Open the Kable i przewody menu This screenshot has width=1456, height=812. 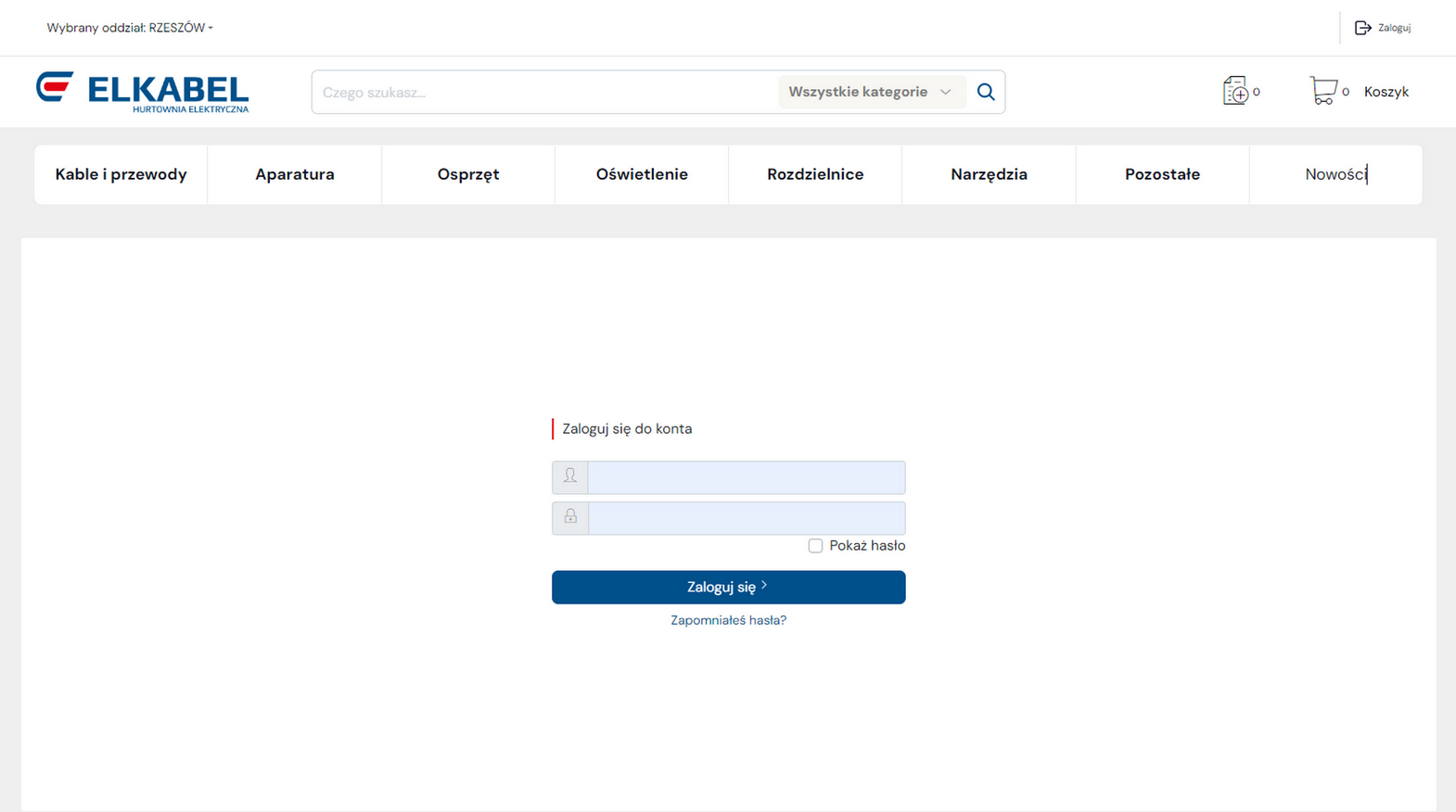121,174
